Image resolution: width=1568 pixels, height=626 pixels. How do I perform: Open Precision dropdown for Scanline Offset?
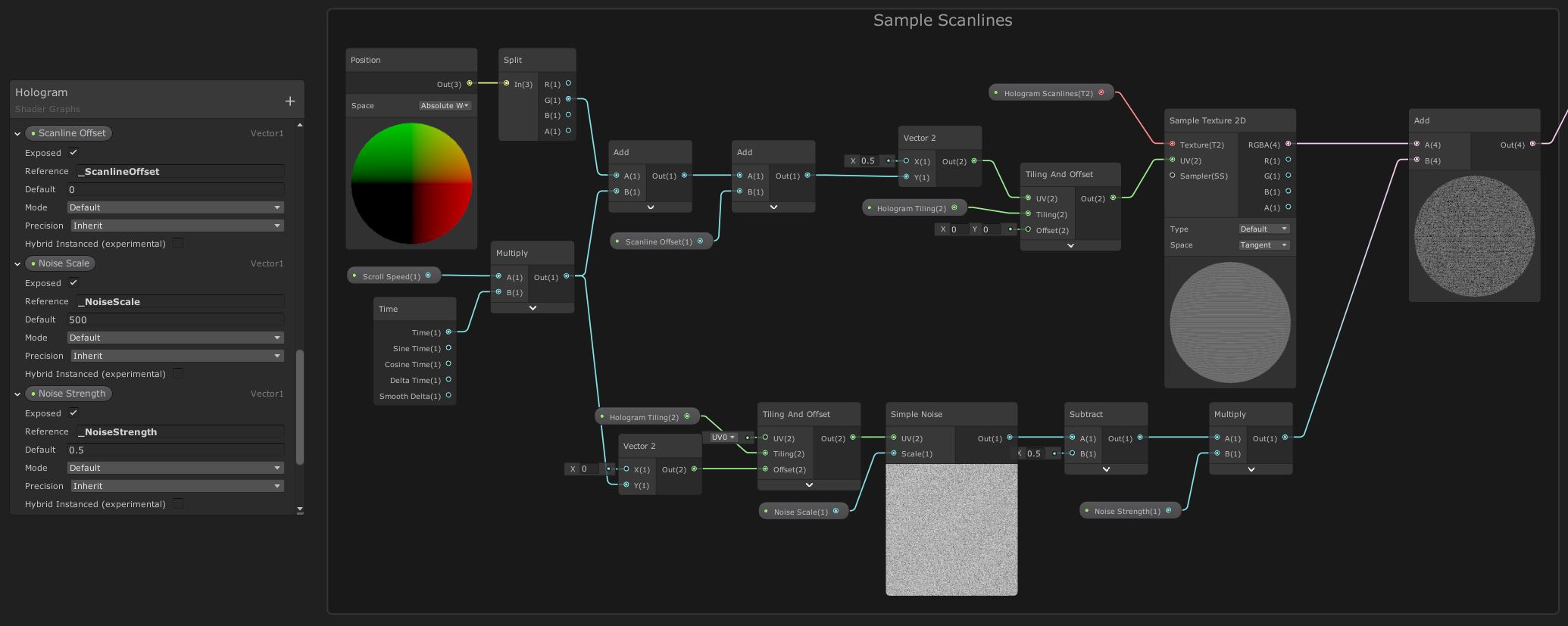pos(176,226)
